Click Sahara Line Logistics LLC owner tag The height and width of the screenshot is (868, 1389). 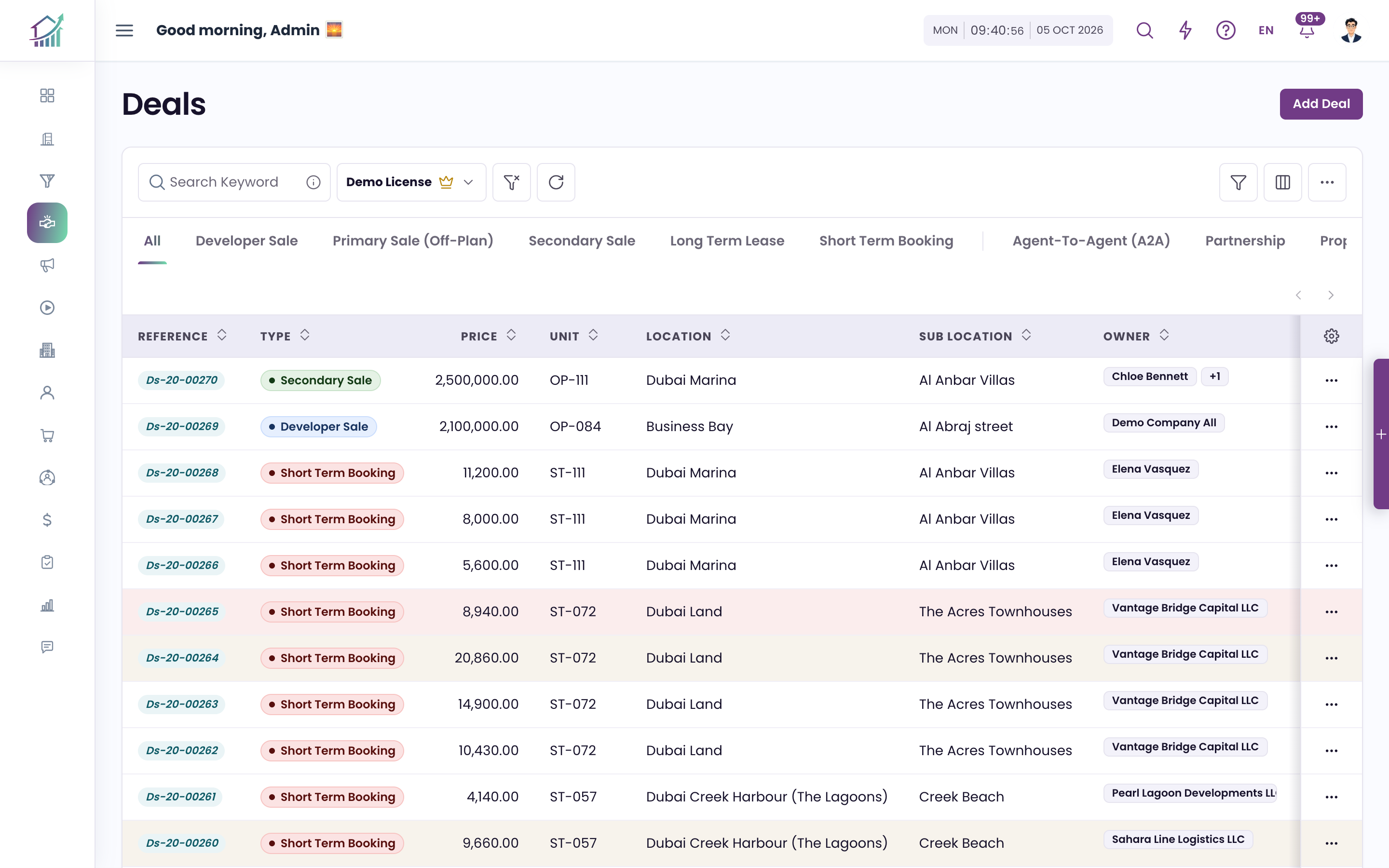1177,839
